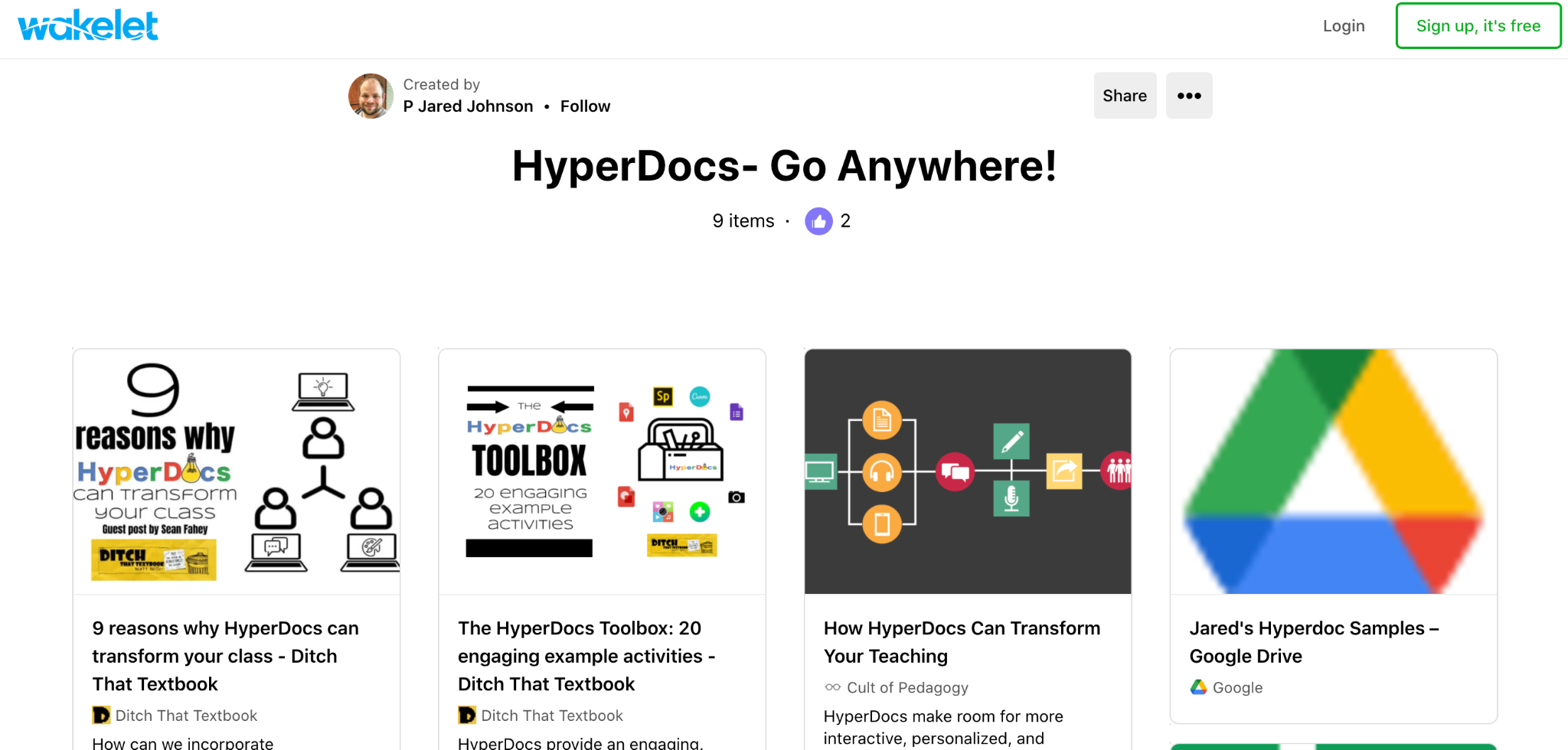Open P Jared Johnson's profile avatar
This screenshot has width=1568, height=750.
pos(371,96)
